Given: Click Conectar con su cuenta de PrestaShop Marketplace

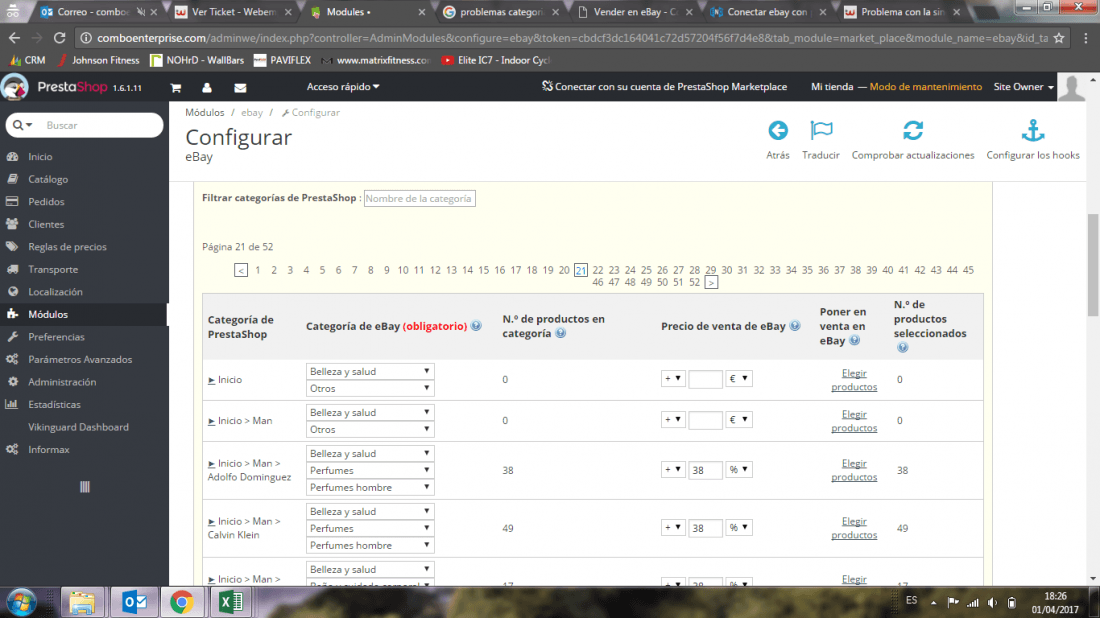Looking at the screenshot, I should point(664,87).
